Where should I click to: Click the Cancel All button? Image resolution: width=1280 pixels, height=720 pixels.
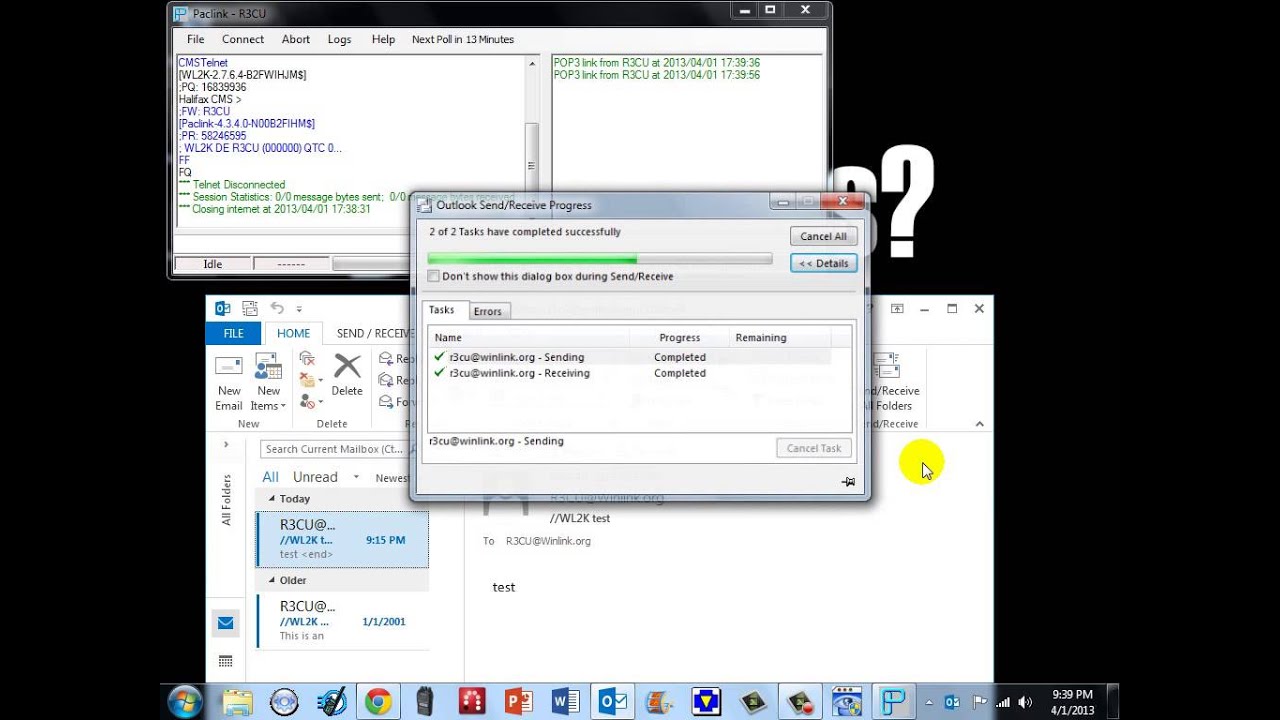coord(823,236)
